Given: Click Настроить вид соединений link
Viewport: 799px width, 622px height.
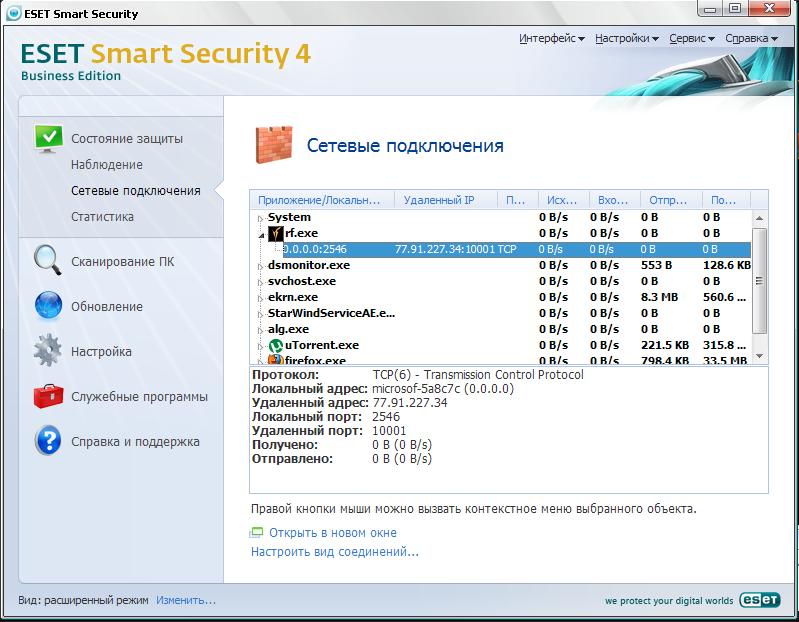Looking at the screenshot, I should tap(334, 551).
